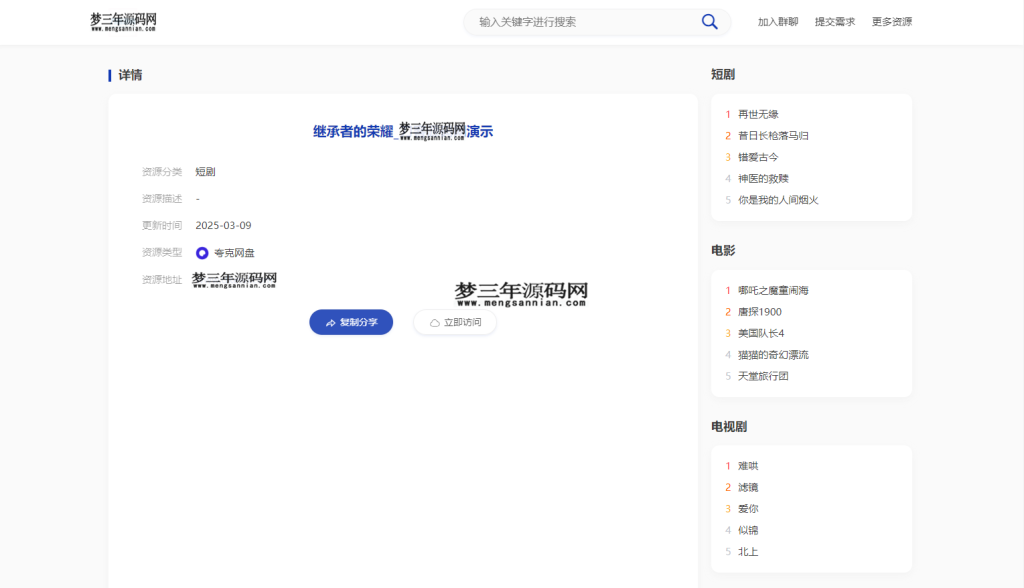Open the 提交需求 menu item
Viewport: 1024px width, 588px height.
coord(835,21)
